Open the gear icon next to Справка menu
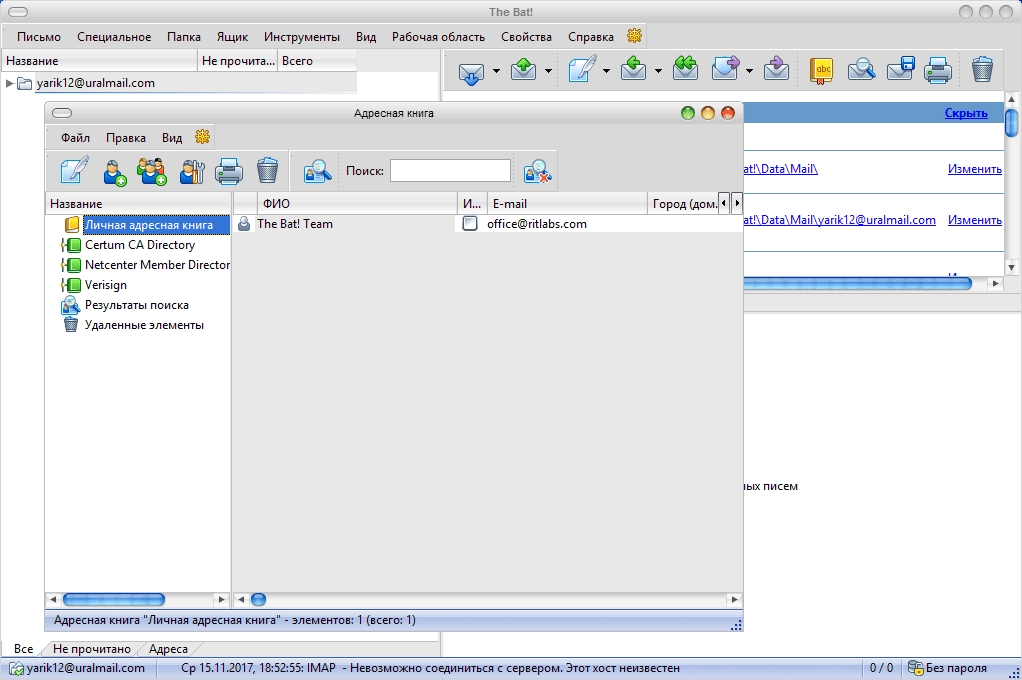This screenshot has height=680, width=1022. pos(634,36)
